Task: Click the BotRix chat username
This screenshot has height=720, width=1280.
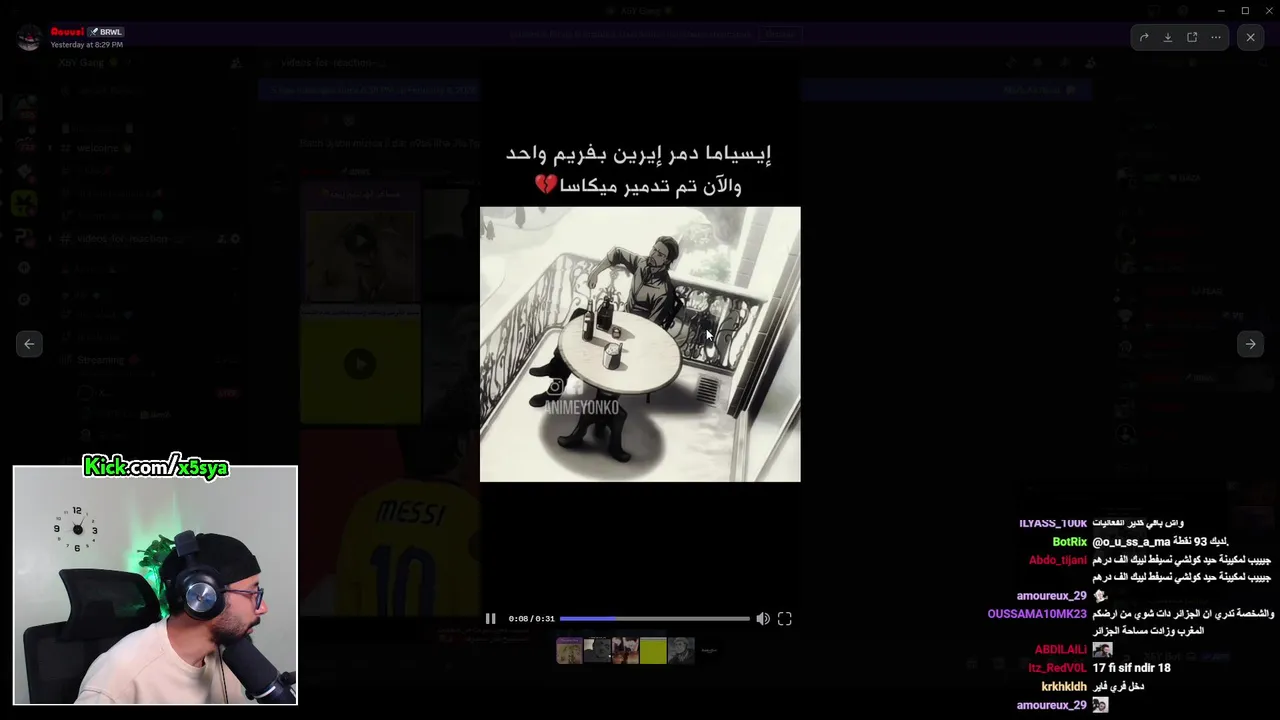Action: (x=1070, y=542)
